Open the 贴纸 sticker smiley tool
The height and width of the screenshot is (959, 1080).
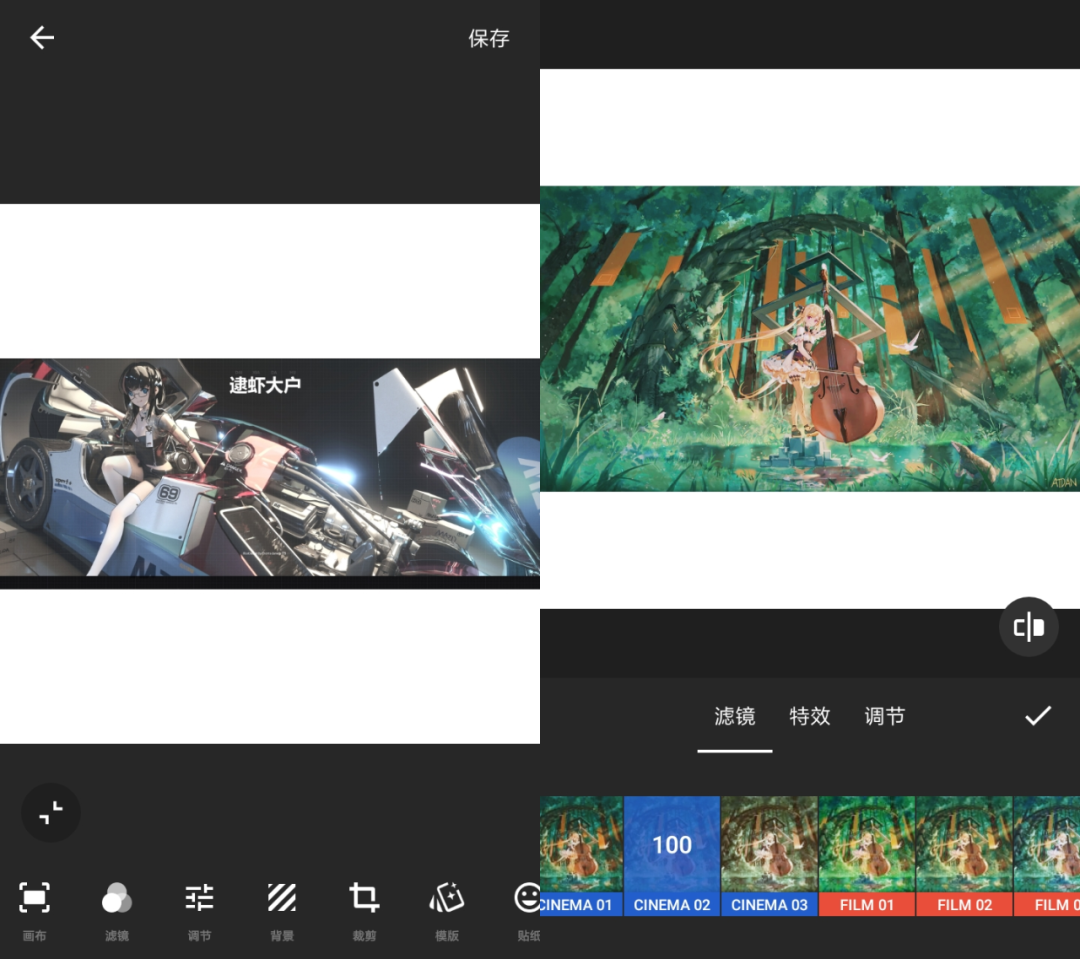pos(528,909)
